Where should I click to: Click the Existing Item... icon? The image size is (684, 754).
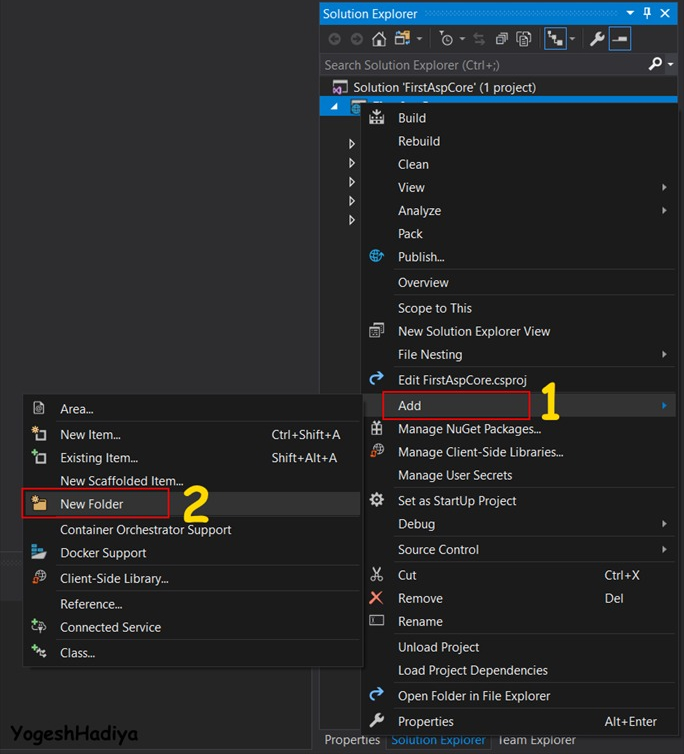point(39,456)
